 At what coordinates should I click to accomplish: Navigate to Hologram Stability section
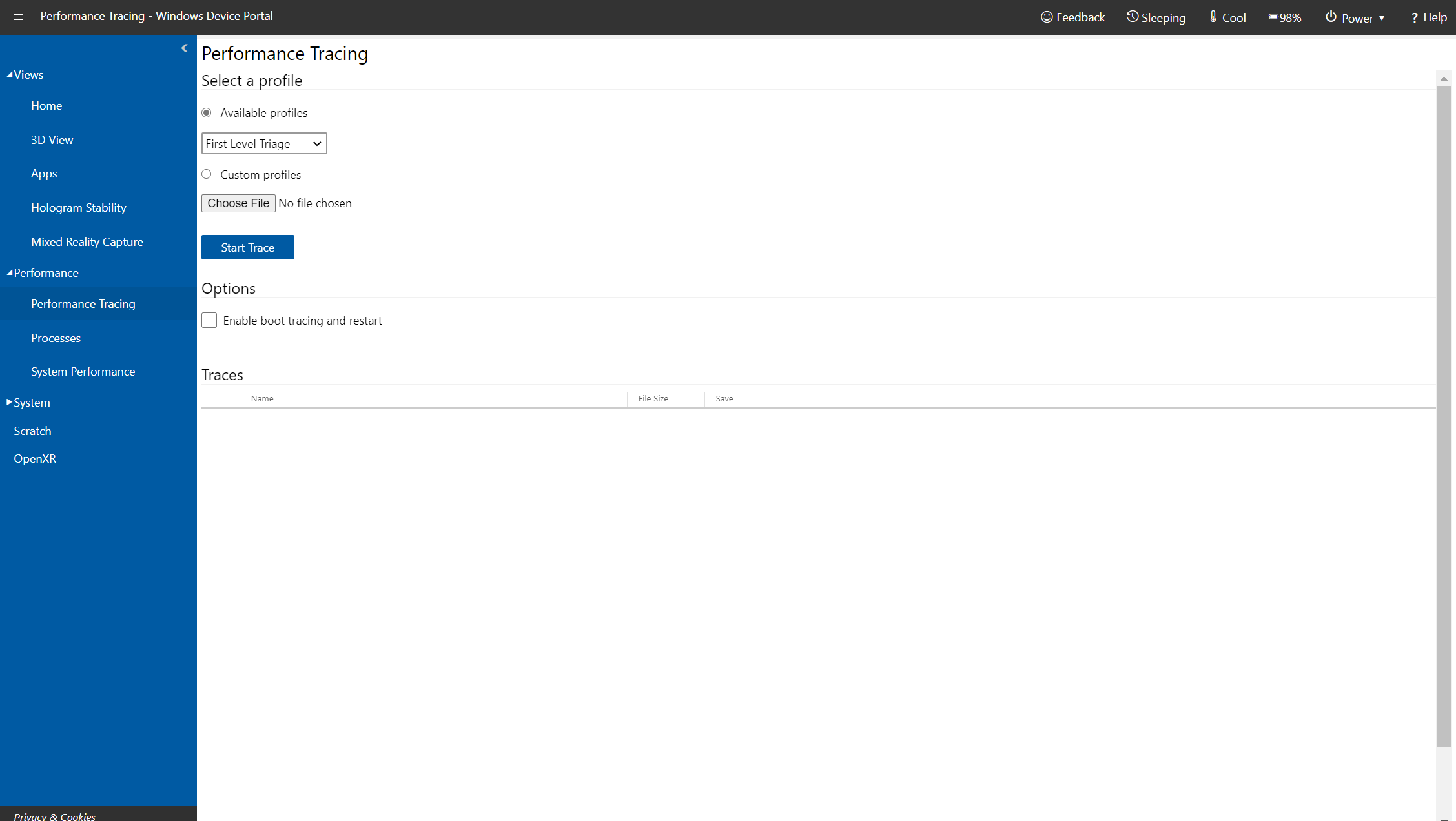point(79,207)
